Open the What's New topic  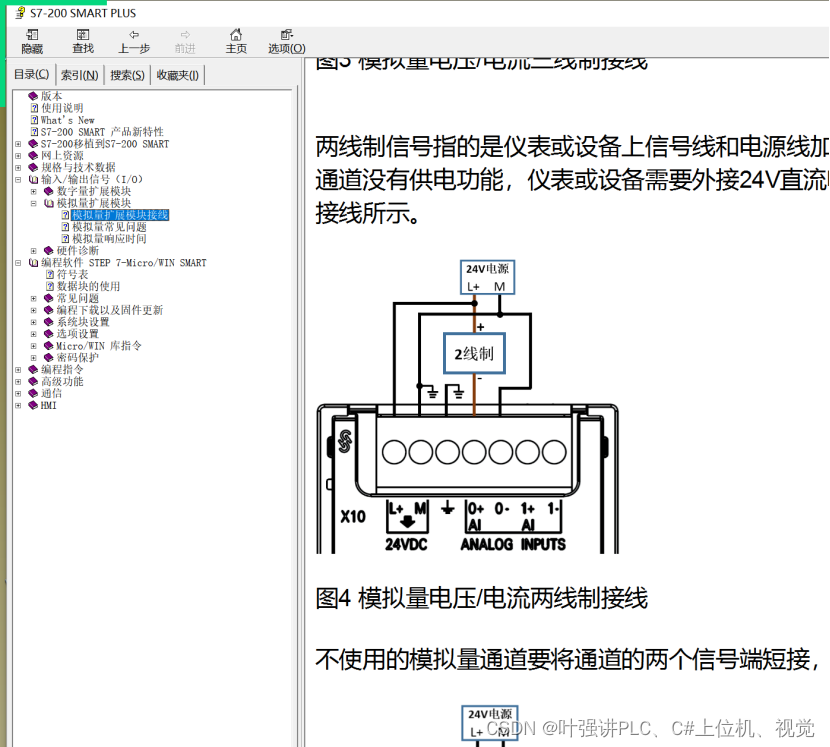pos(68,120)
